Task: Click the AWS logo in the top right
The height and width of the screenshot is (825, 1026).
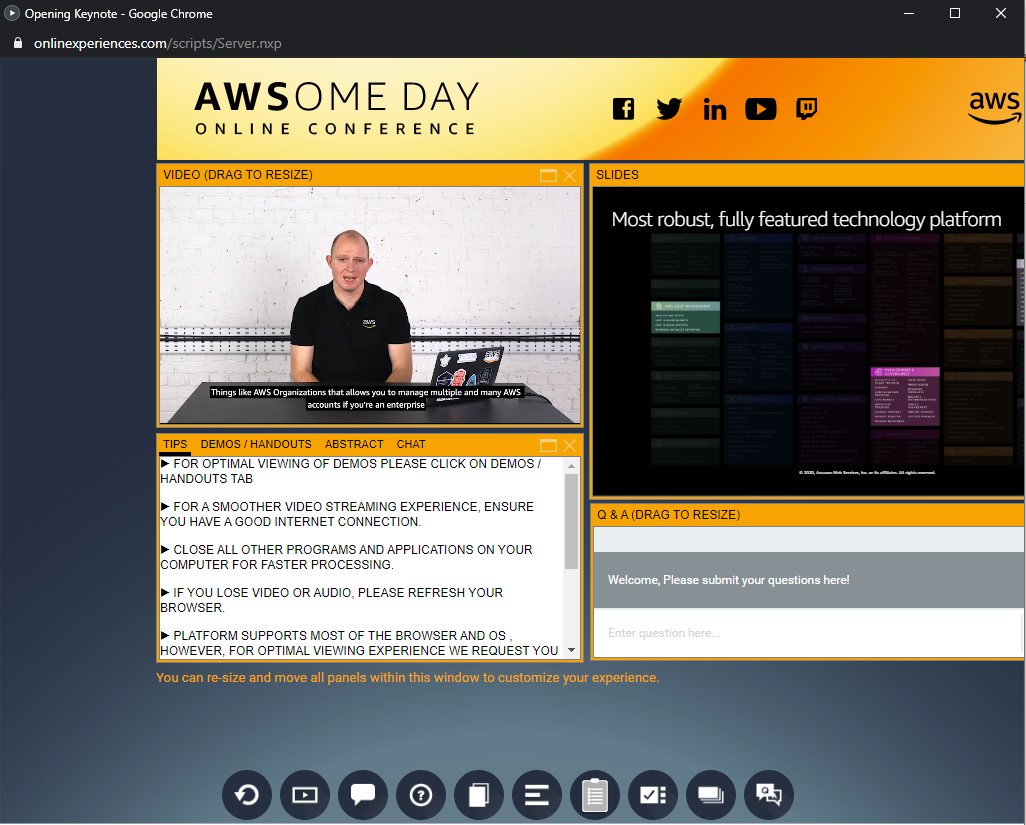Action: [993, 108]
